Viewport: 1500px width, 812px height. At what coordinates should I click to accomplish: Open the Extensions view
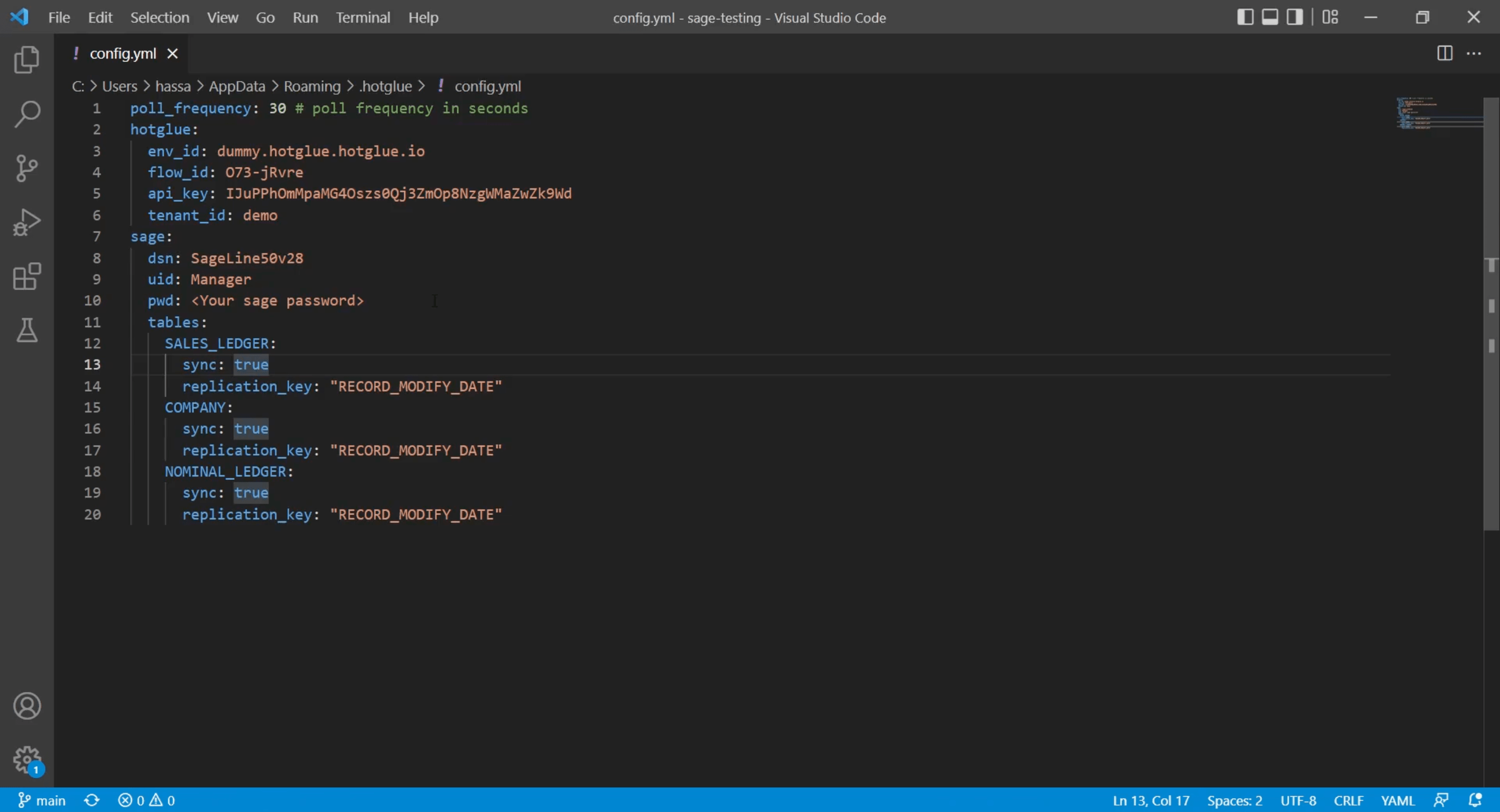(27, 277)
